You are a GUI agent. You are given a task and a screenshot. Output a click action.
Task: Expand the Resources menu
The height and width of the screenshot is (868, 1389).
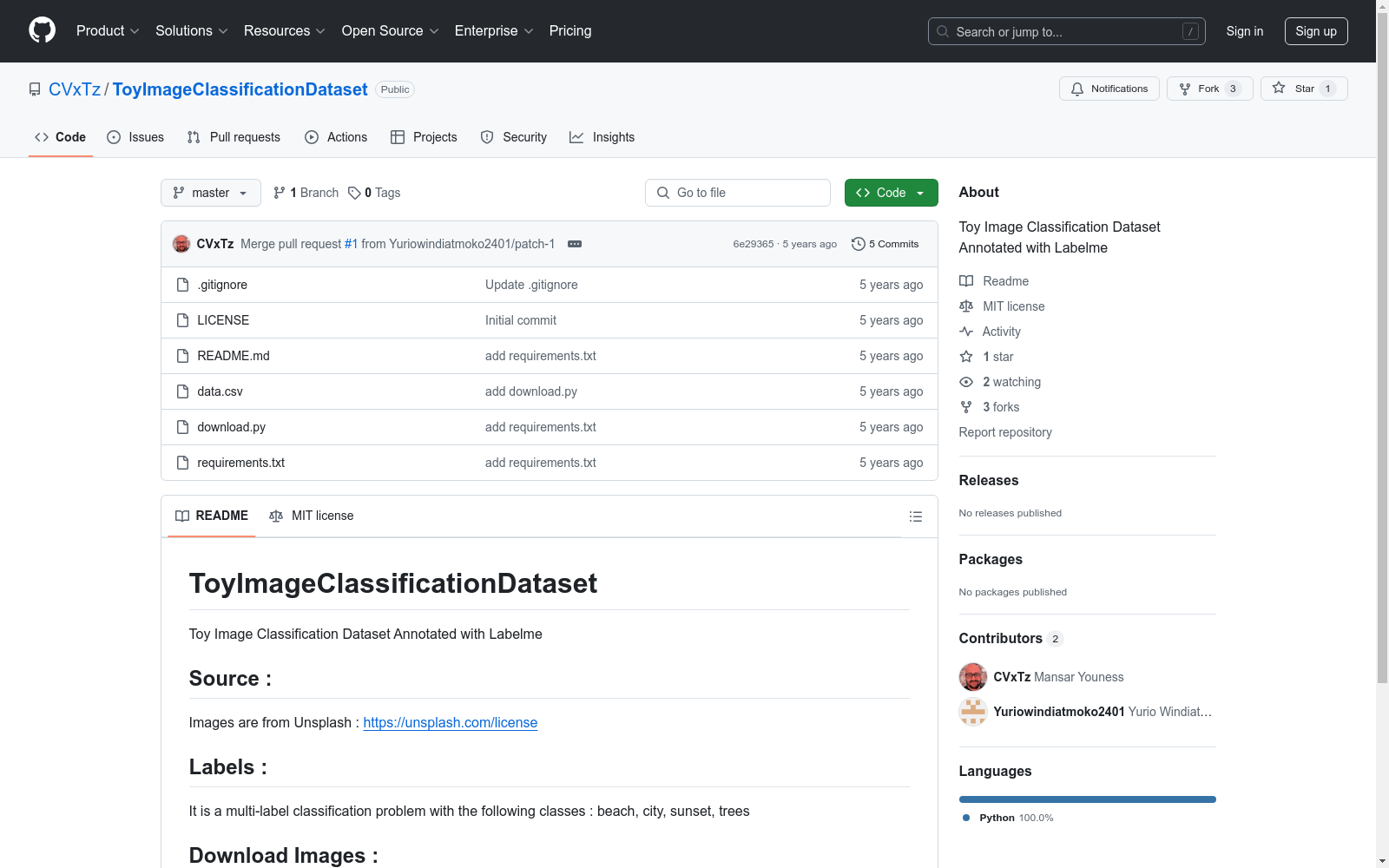(x=285, y=31)
